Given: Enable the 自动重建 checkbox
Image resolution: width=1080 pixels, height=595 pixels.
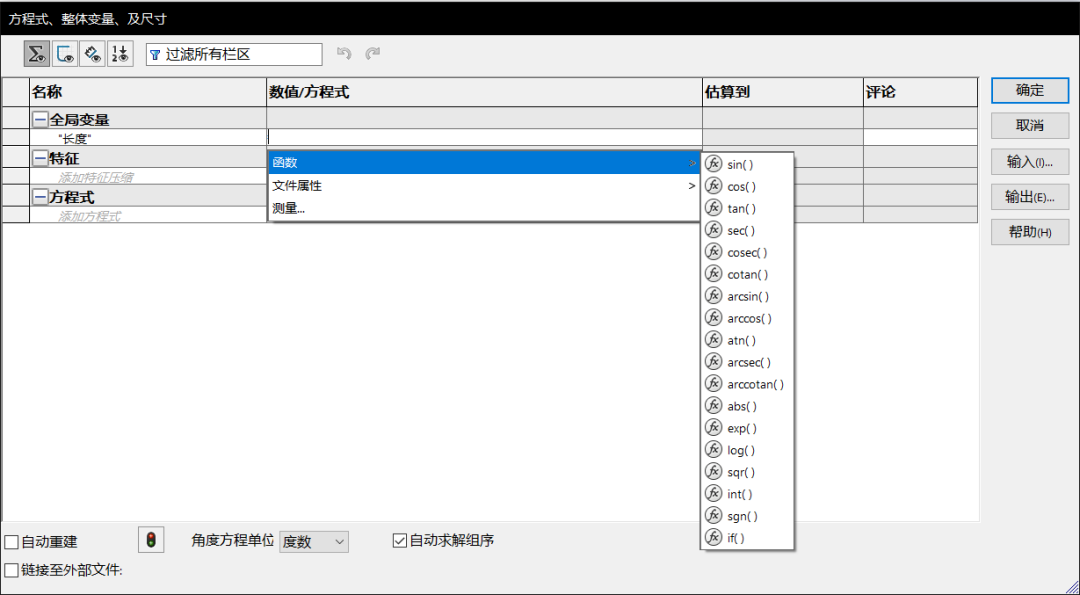Looking at the screenshot, I should [12, 542].
